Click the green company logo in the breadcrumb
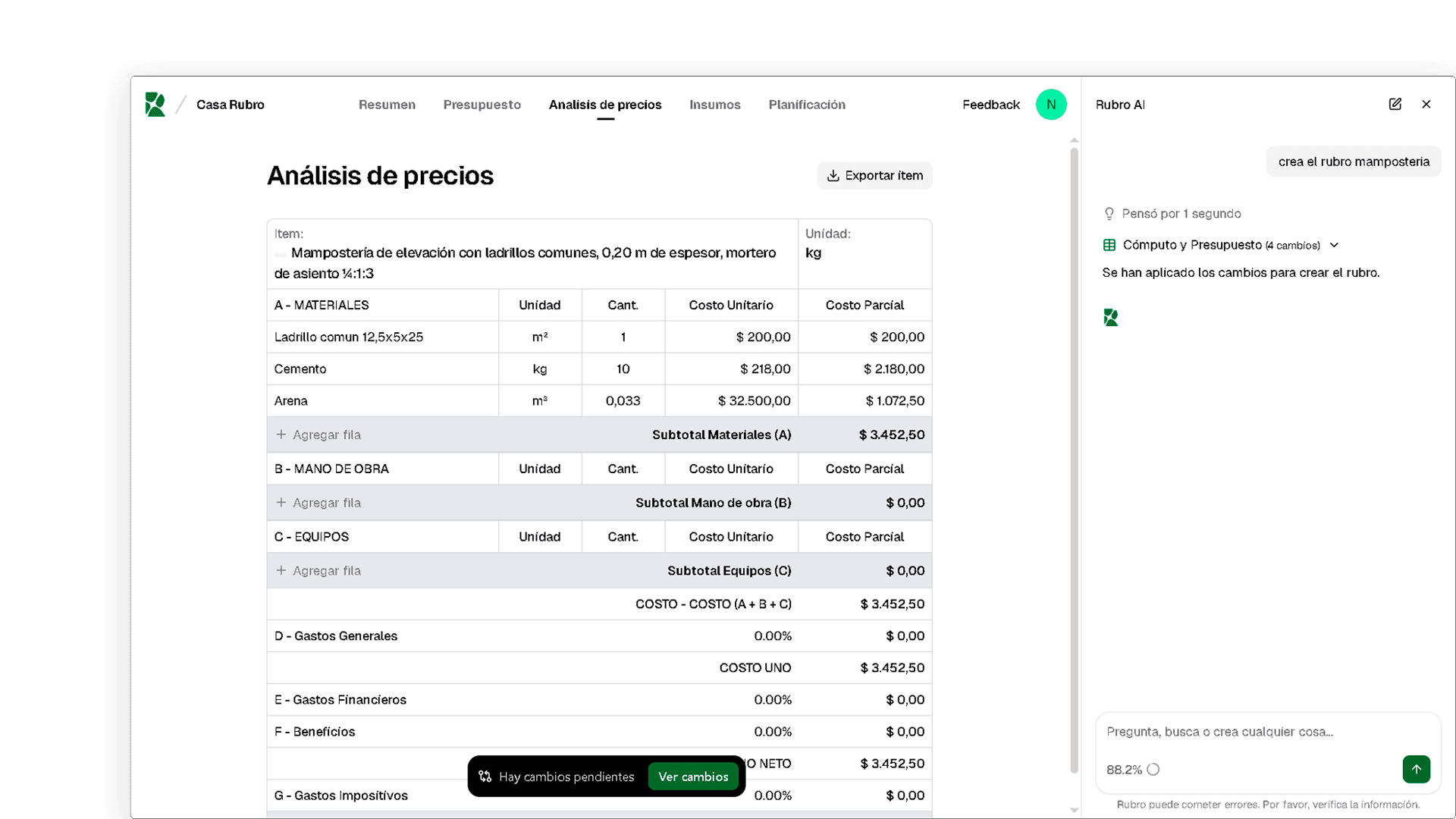Screen dimensions: 1456x819 [155, 104]
